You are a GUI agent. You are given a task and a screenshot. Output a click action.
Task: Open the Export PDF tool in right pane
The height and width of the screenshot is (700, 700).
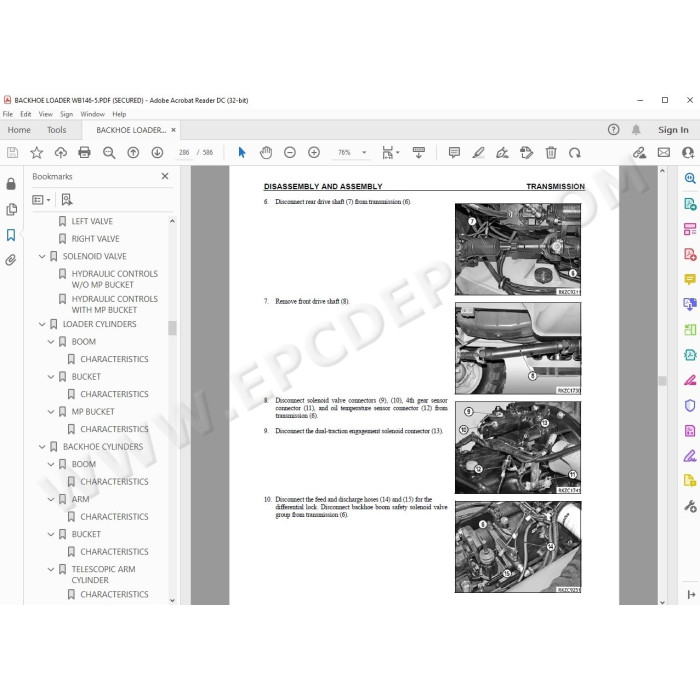point(690,204)
